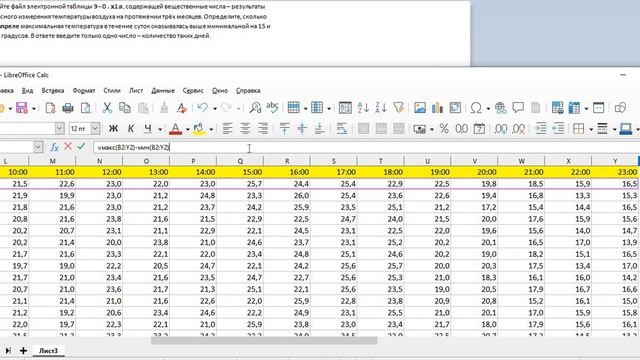Viewport: 640px width, 360px height.
Task: Increase indent
Action: [541, 129]
